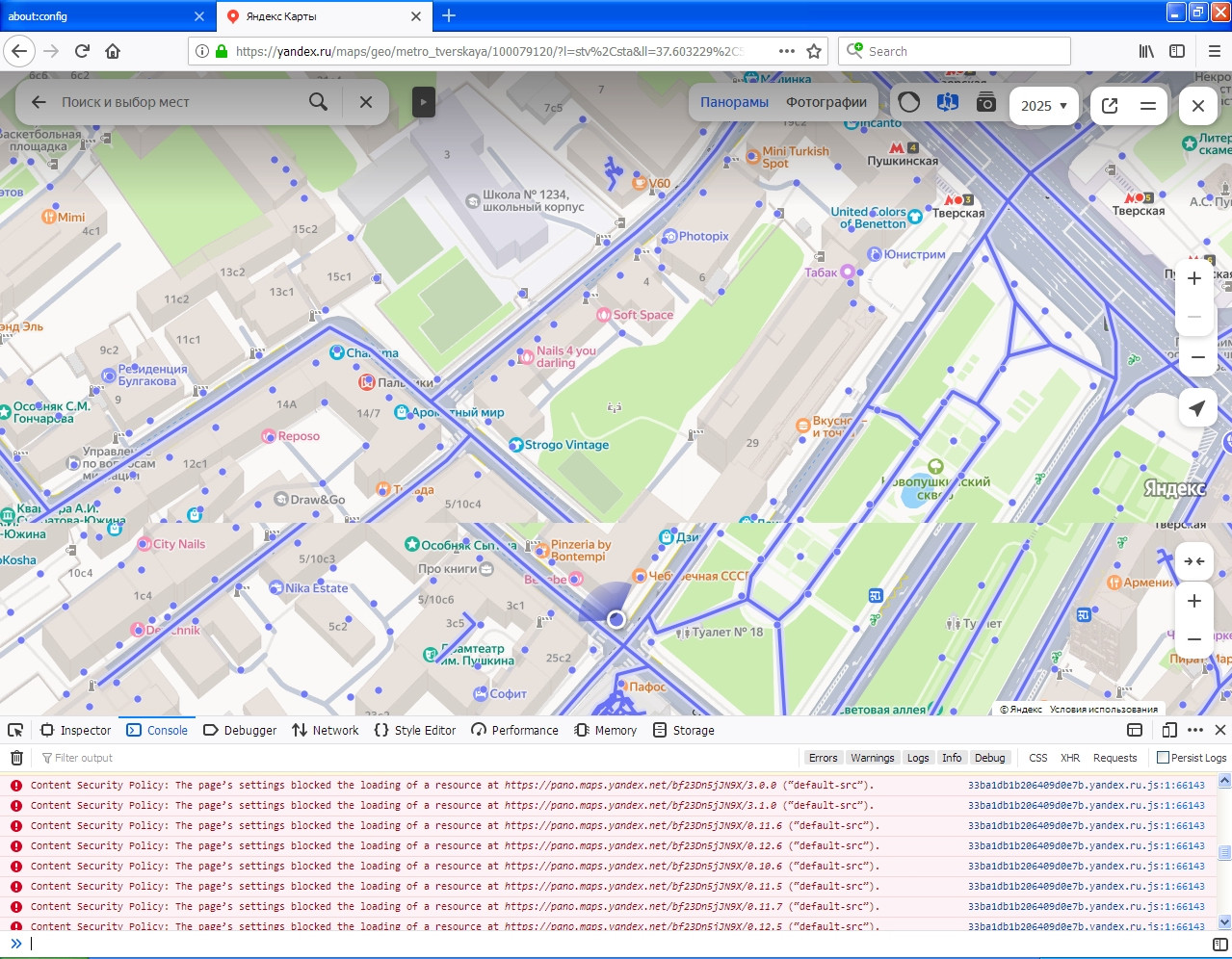Select the Фотографии mode
Image resolution: width=1232 pixels, height=959 pixels.
(826, 102)
